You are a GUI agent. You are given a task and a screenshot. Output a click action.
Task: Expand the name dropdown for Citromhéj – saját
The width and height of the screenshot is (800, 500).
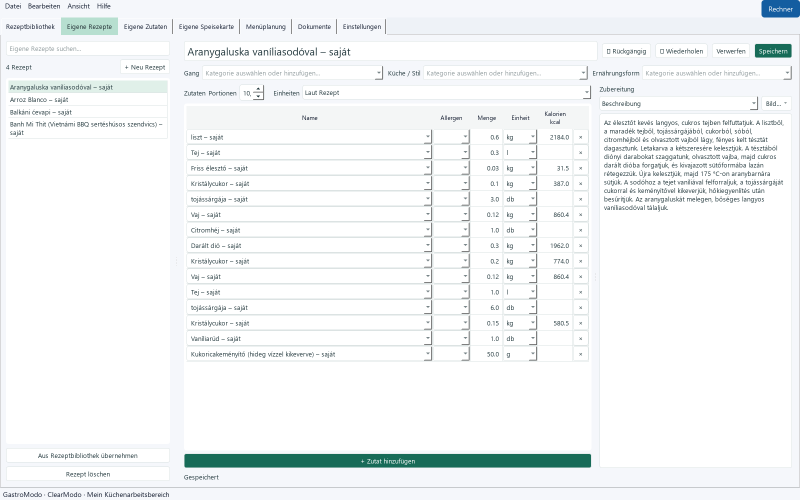pos(428,230)
